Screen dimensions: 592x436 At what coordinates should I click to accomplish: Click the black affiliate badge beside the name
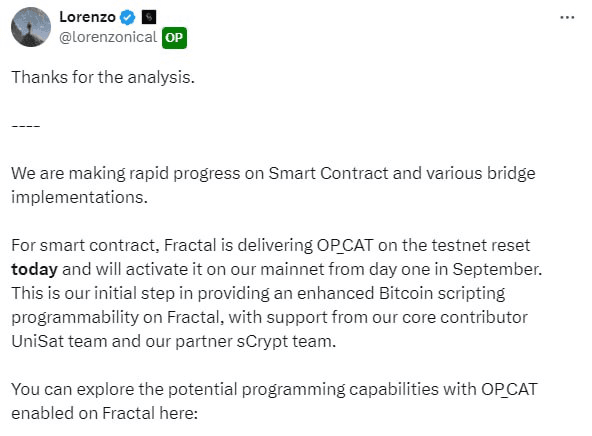click(x=149, y=17)
